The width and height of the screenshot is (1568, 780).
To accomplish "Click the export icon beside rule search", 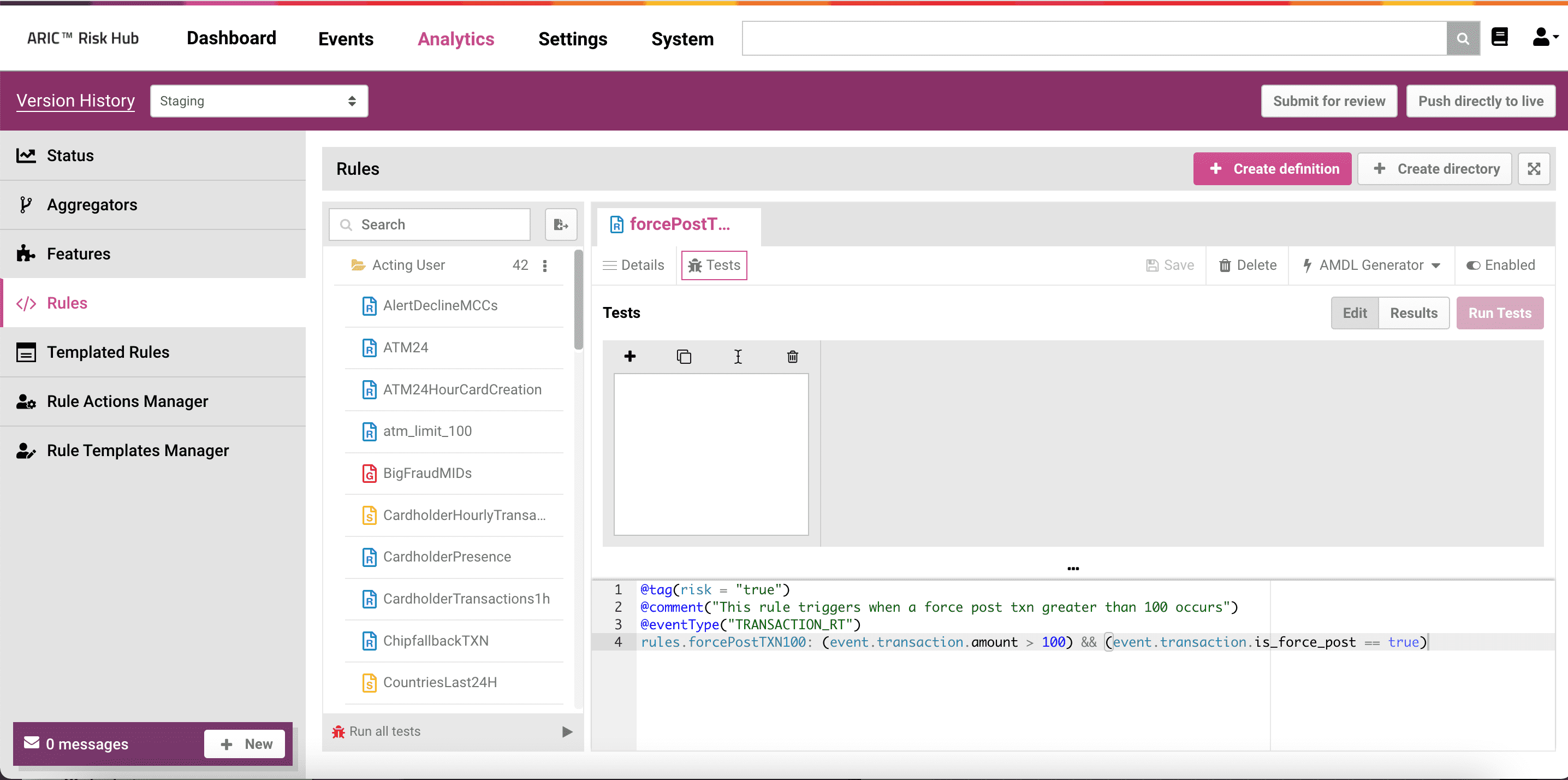I will point(561,224).
